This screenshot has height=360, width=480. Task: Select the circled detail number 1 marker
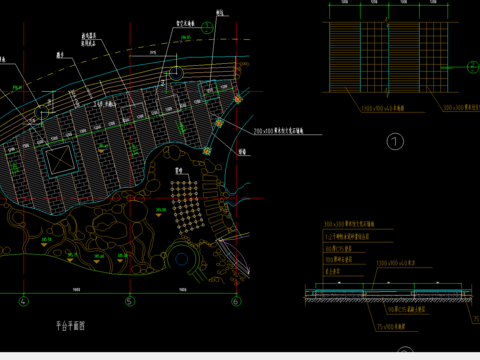pyautogui.click(x=395, y=142)
